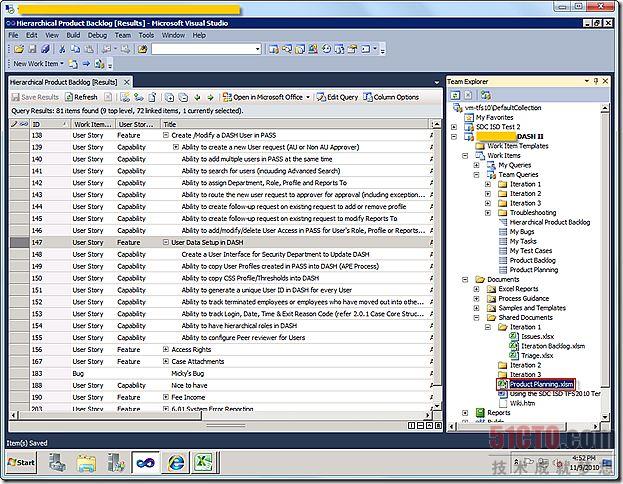The image size is (623, 484).
Task: Expand the SDC ISD Test 2 project
Action: pyautogui.click(x=454, y=127)
